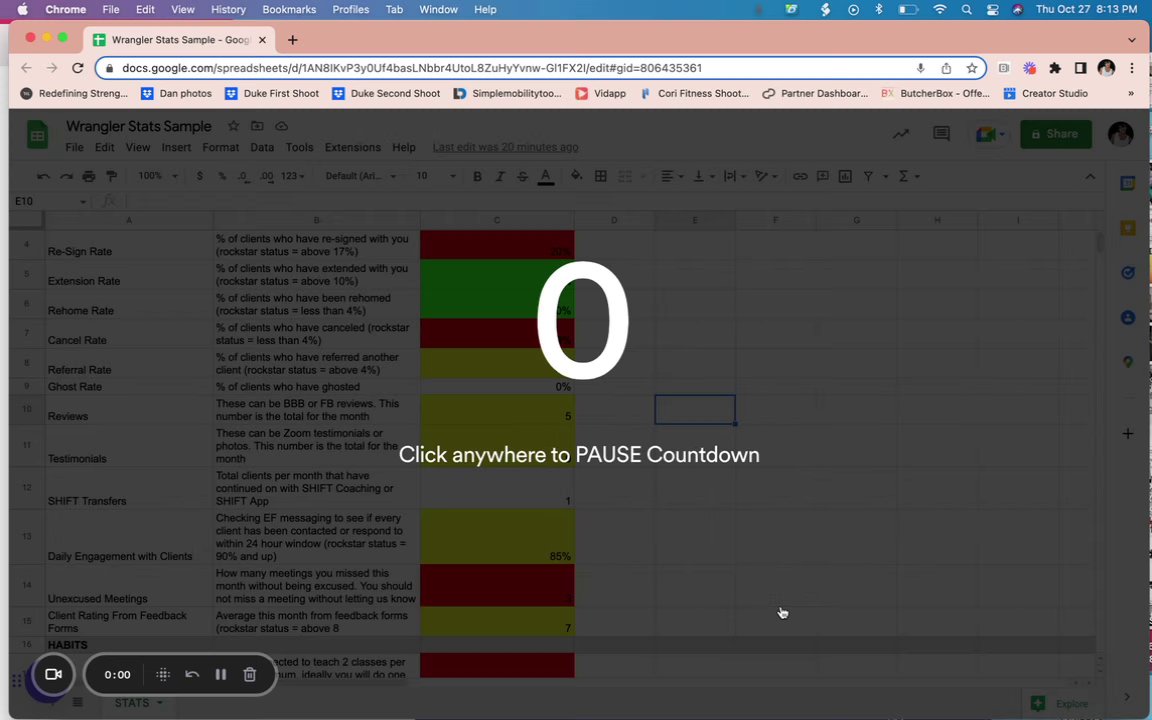Screen dimensions: 1152x720
Task: Open the Data menu
Action: 262,147
